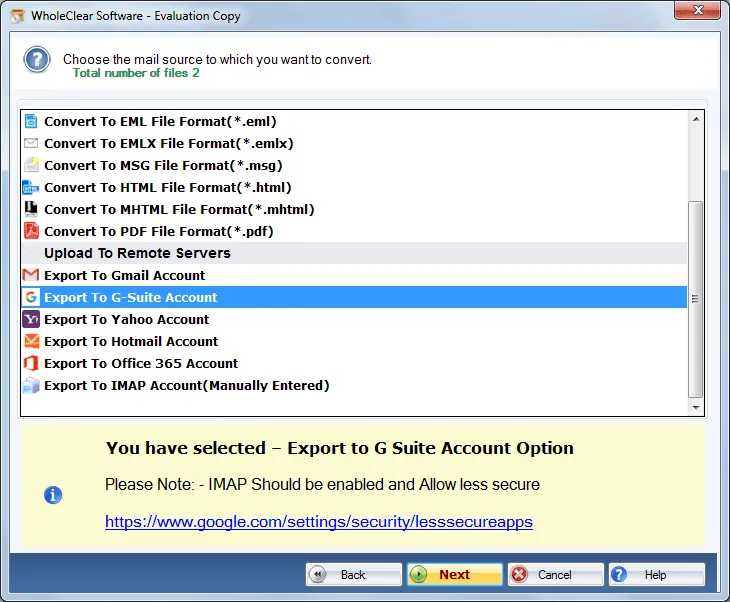Click the HTML file format icon
730x602 pixels.
tap(31, 187)
